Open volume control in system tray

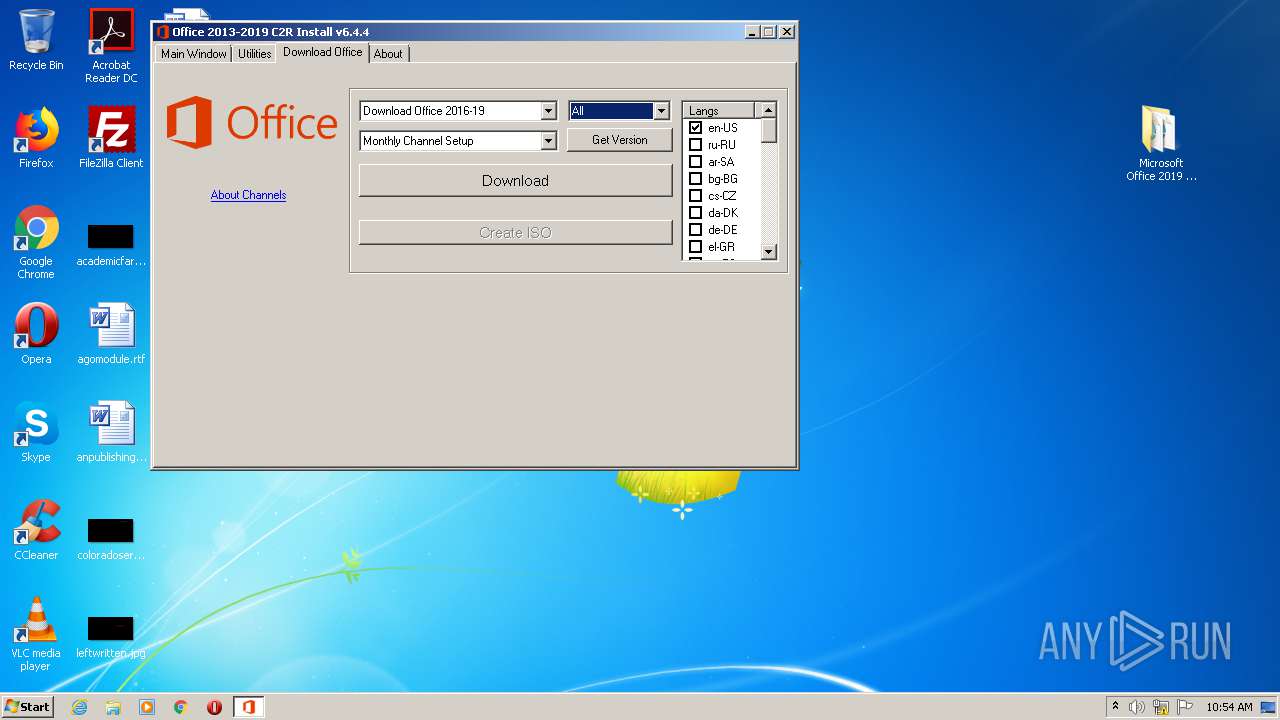click(1137, 707)
